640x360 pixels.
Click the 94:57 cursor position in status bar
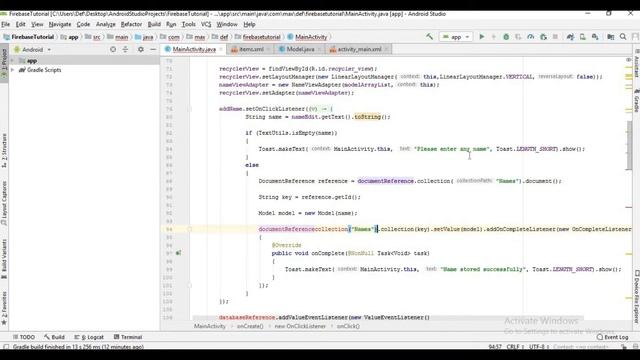click(495, 347)
